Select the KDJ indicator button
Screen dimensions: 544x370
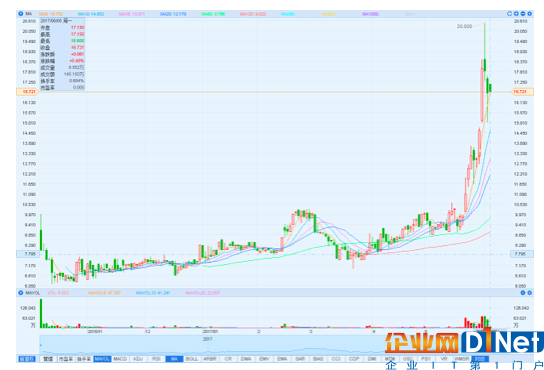tap(138, 359)
